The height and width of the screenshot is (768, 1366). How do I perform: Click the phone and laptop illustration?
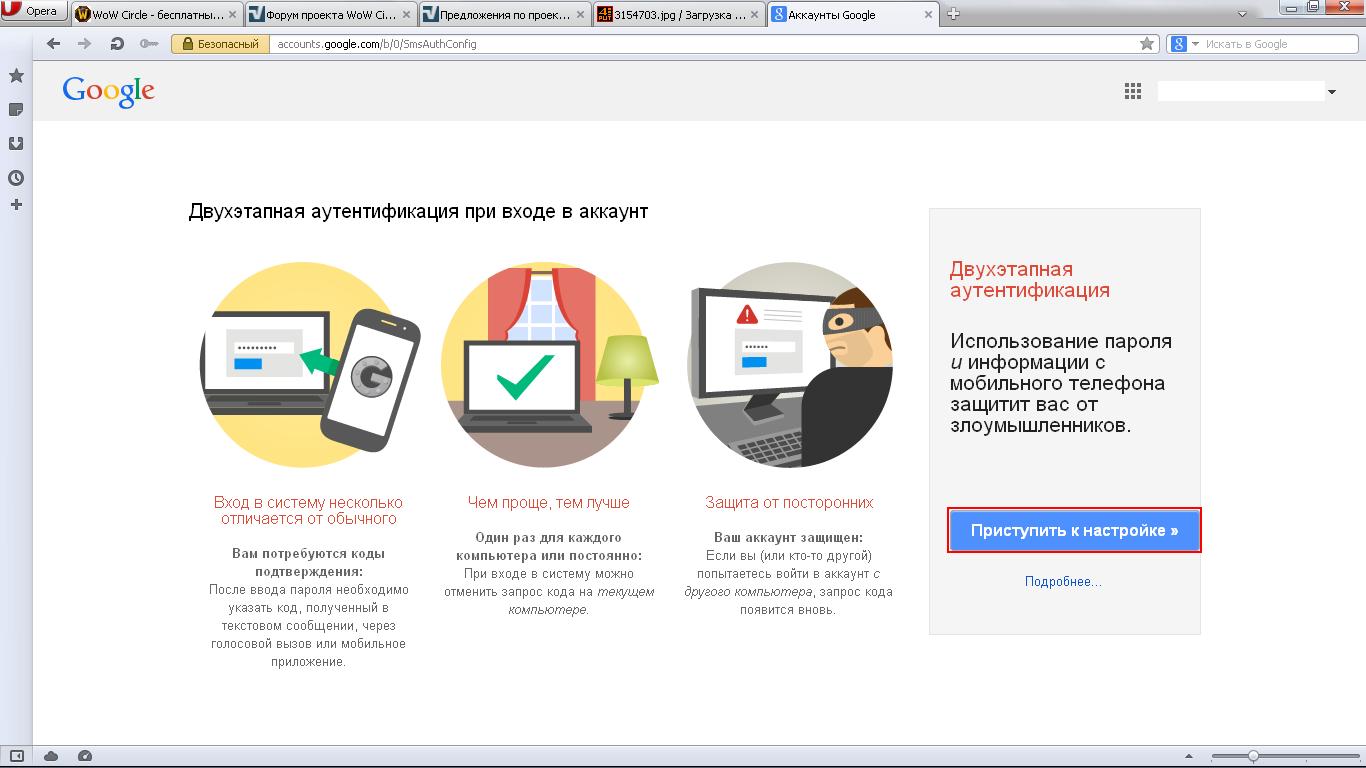tap(310, 365)
